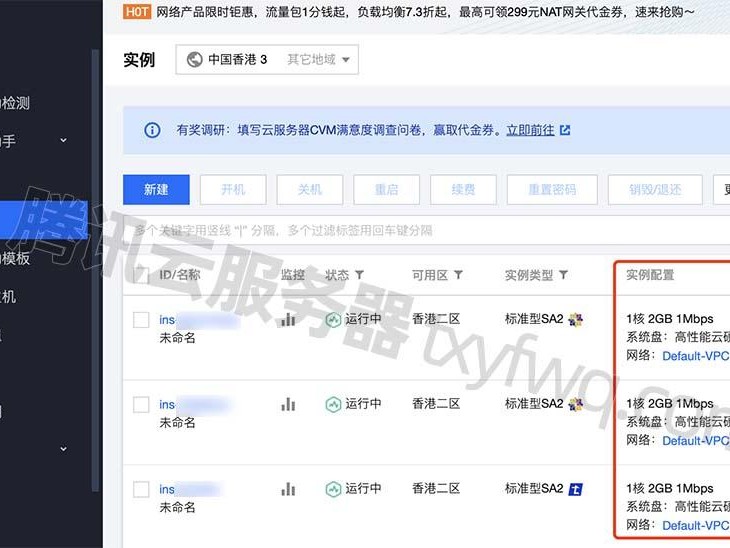Toggle the select-all checkbox in table header
730x548 pixels.
pyautogui.click(x=141, y=275)
